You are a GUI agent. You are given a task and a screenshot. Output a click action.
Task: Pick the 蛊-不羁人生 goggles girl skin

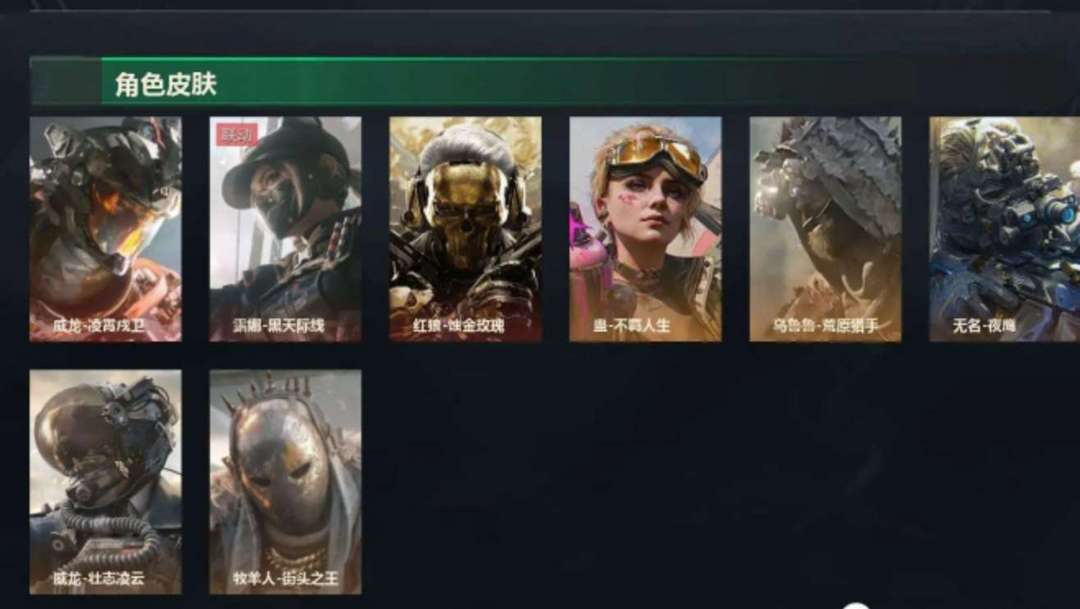pyautogui.click(x=645, y=229)
